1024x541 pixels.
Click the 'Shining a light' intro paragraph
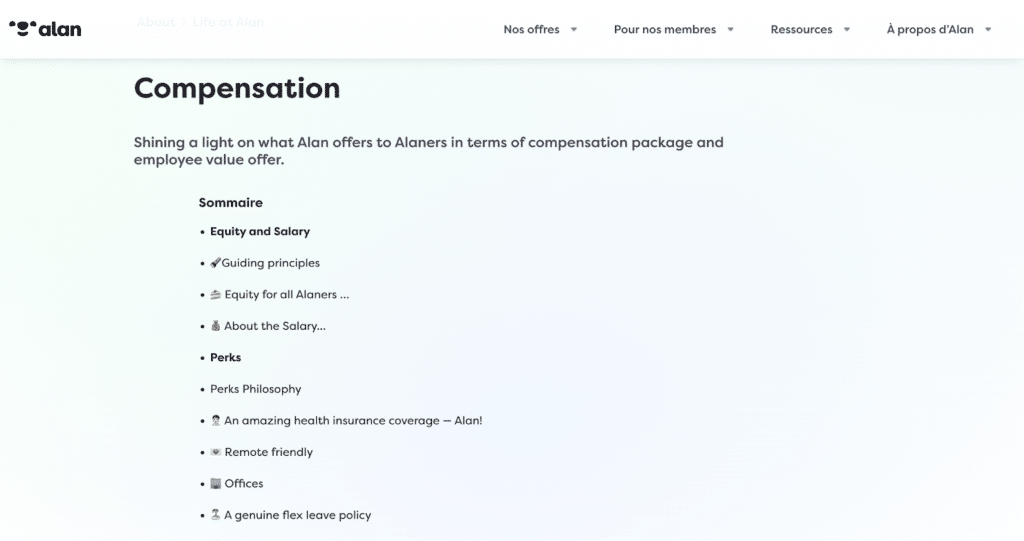(428, 151)
